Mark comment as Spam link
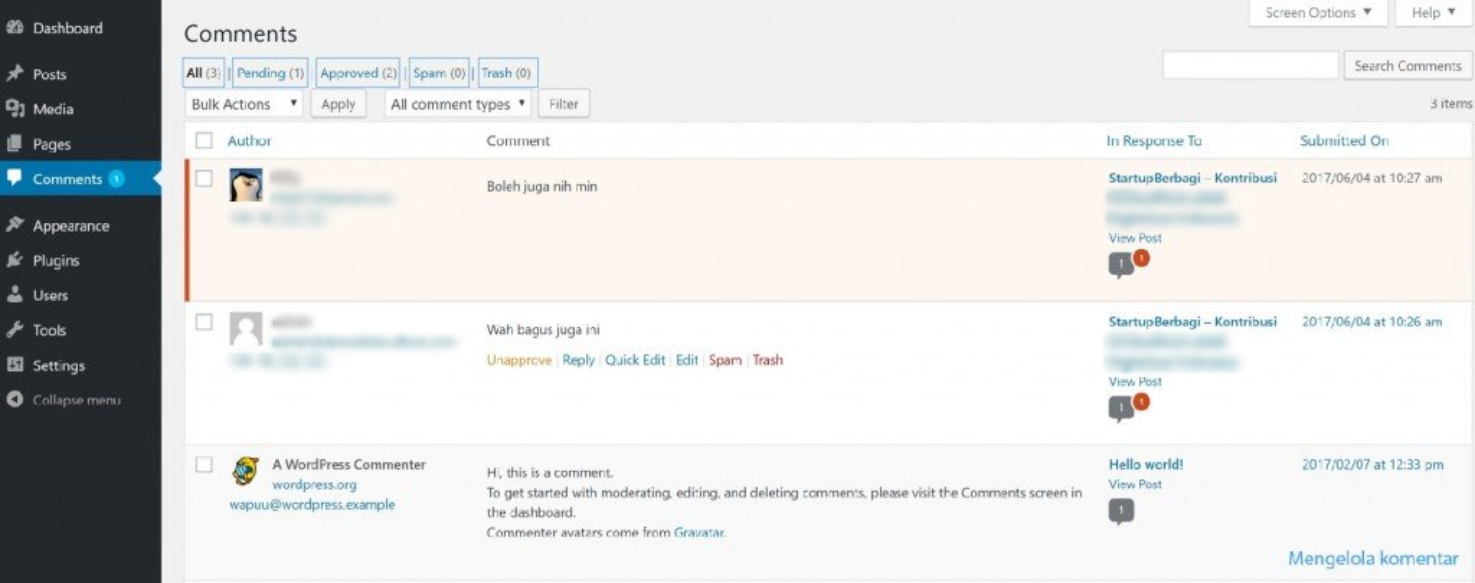Image resolution: width=1475 pixels, height=583 pixels. pyautogui.click(x=725, y=360)
